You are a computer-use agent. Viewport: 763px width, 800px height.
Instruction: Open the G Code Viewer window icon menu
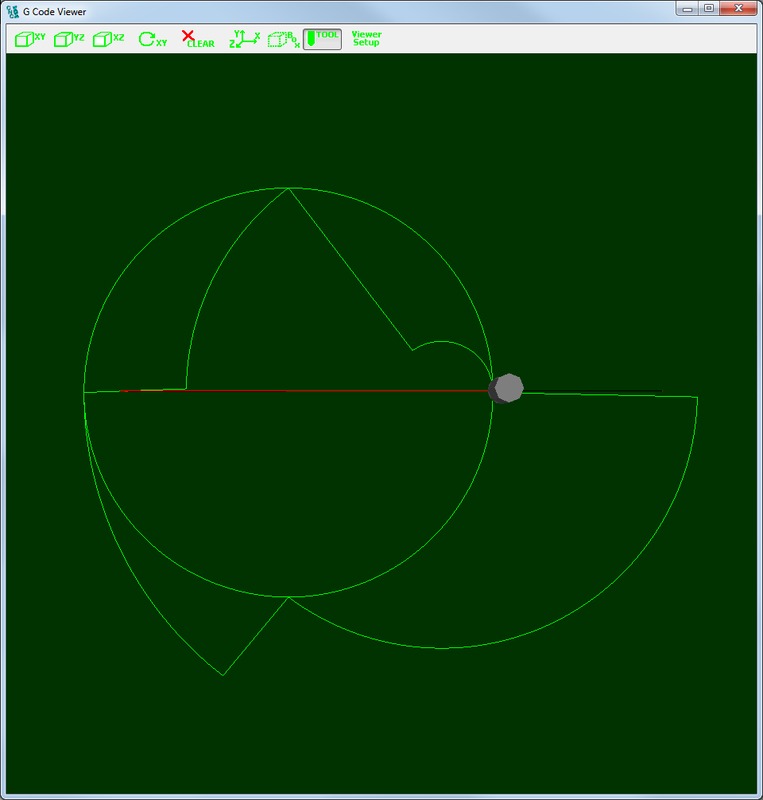pyautogui.click(x=13, y=10)
